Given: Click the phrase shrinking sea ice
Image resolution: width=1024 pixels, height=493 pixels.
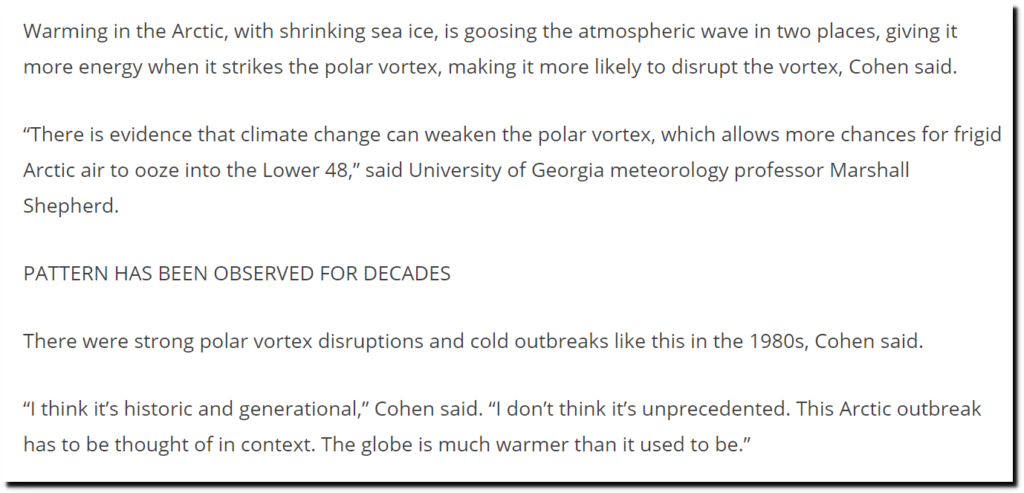Looking at the screenshot, I should (x=357, y=33).
